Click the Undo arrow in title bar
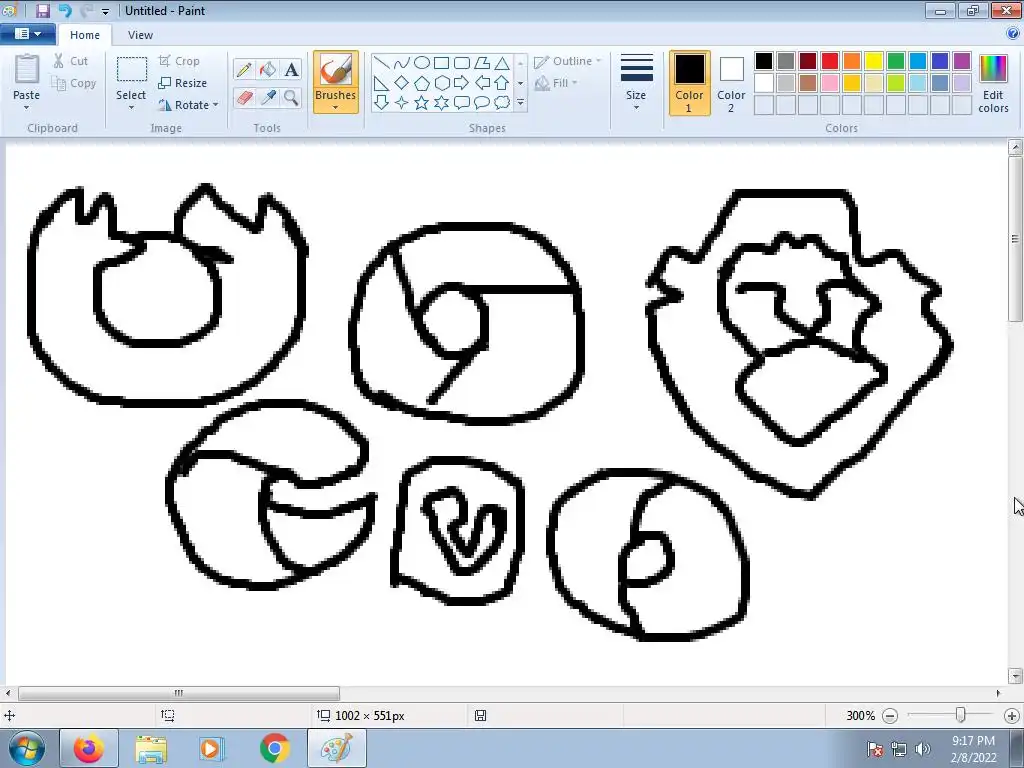 (65, 10)
